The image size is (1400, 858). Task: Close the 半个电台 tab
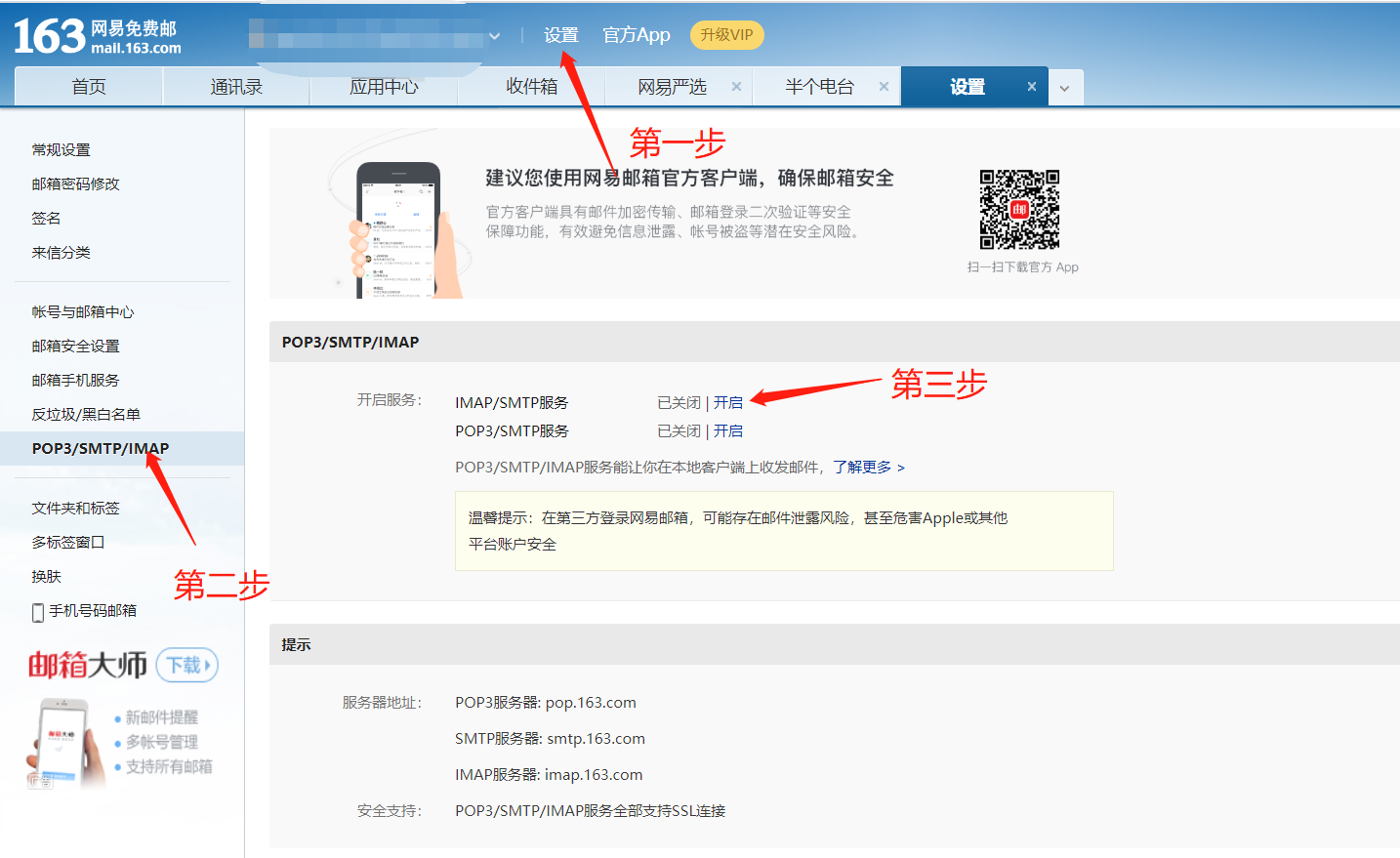pyautogui.click(x=884, y=86)
